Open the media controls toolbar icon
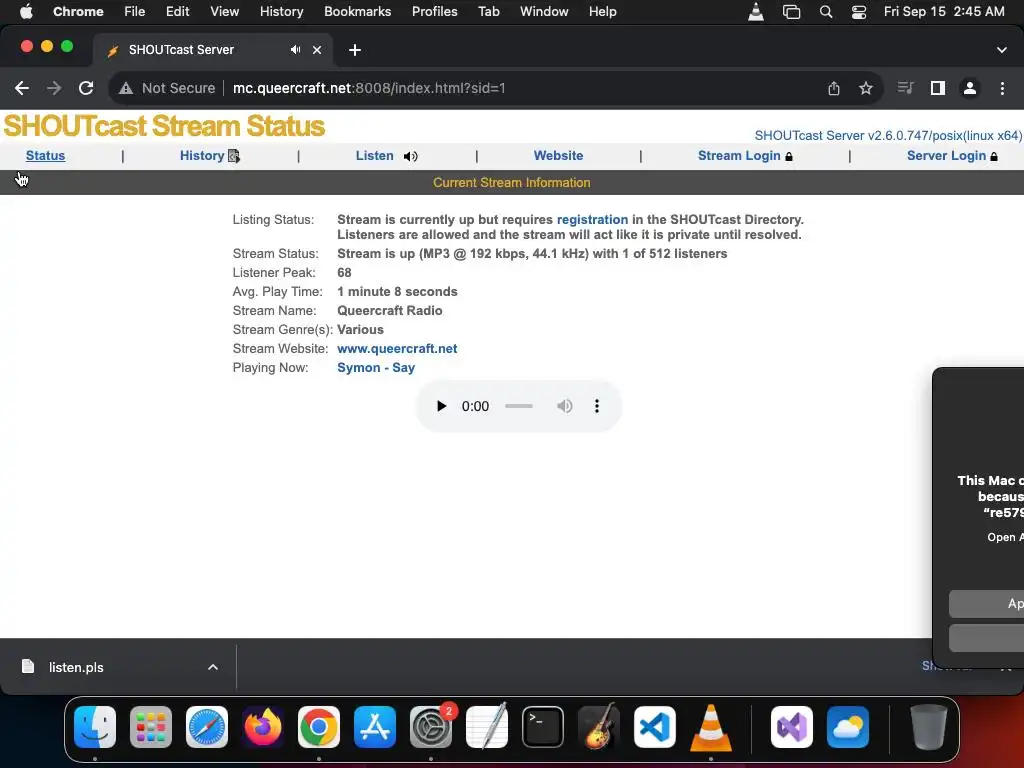Image resolution: width=1024 pixels, height=768 pixels. (906, 88)
